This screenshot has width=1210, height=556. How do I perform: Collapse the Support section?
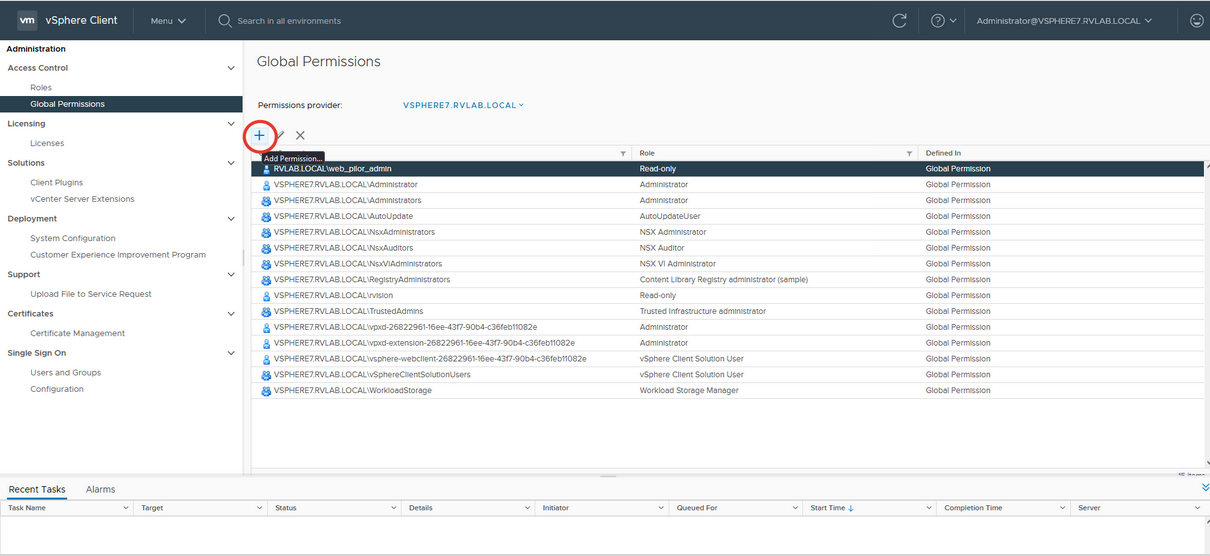(x=231, y=274)
